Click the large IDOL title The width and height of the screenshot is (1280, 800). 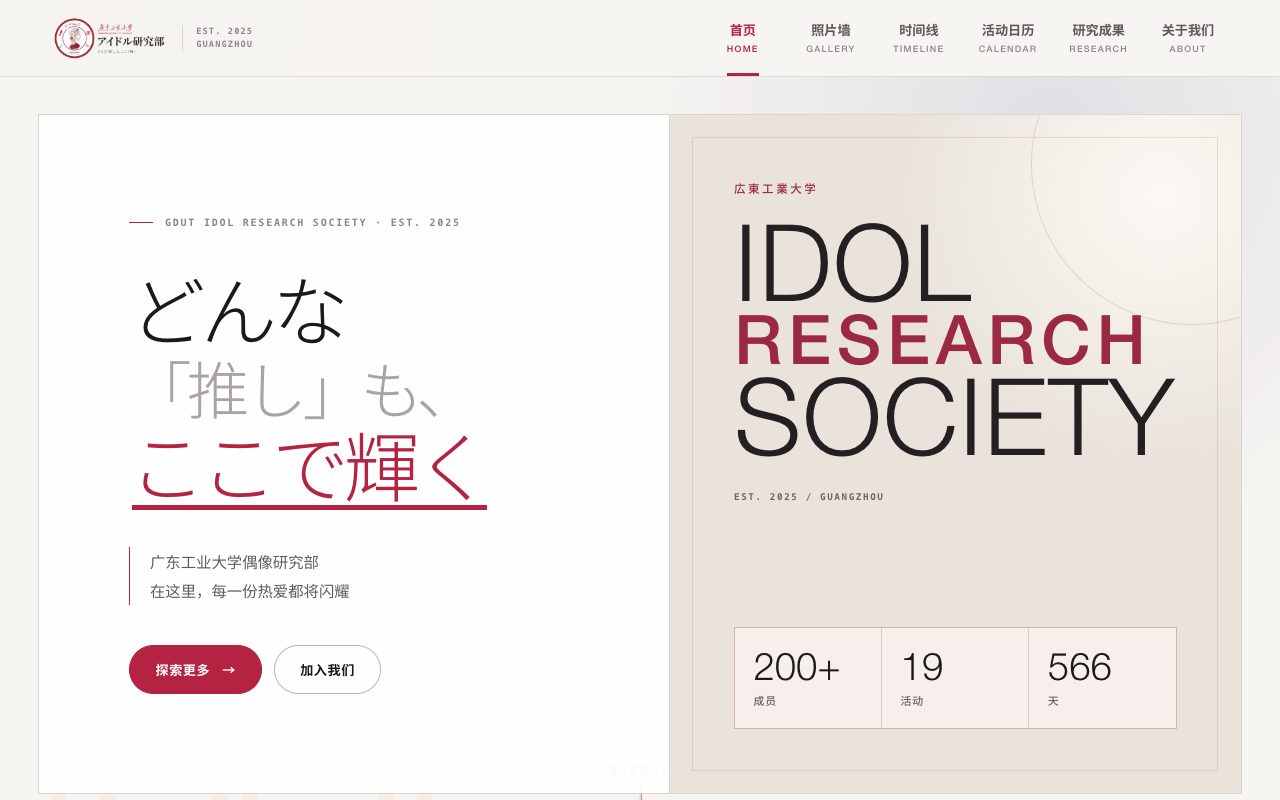853,265
